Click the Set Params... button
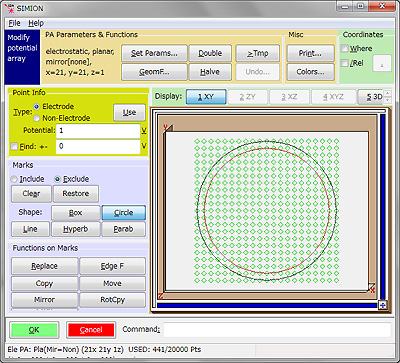Screen dimensions: 400x363 pos(154,53)
